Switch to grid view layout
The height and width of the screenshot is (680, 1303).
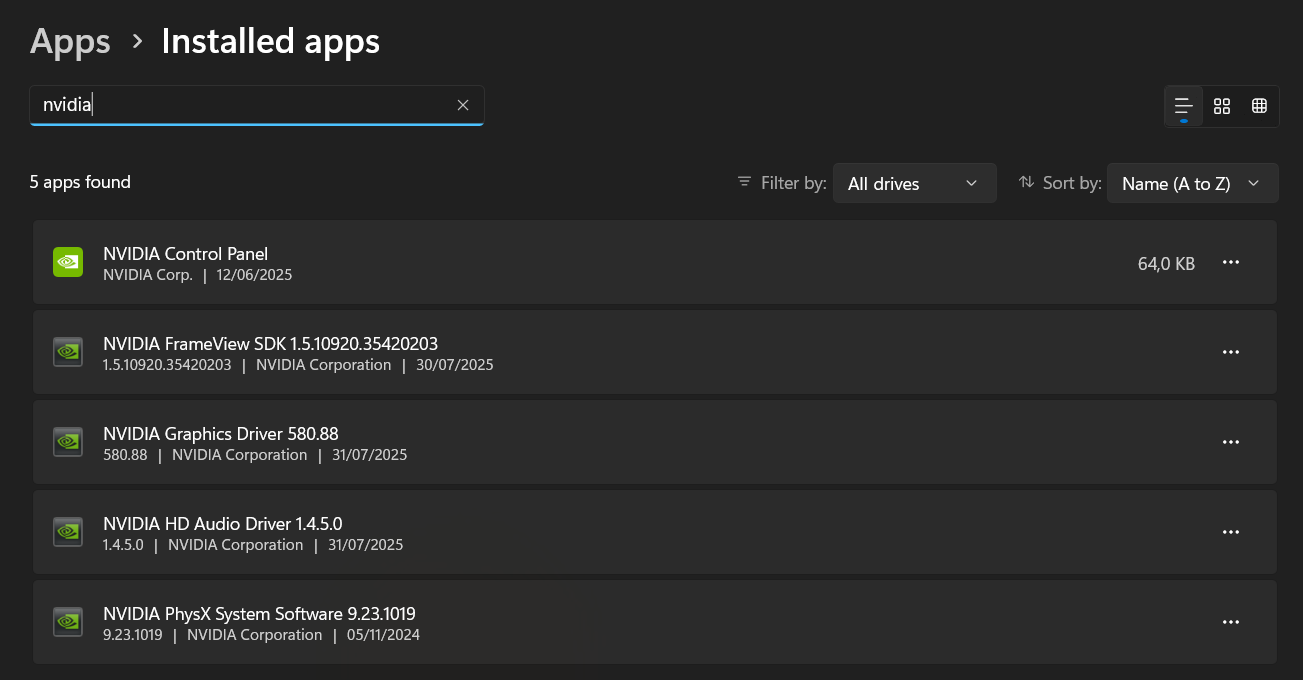(x=1222, y=106)
